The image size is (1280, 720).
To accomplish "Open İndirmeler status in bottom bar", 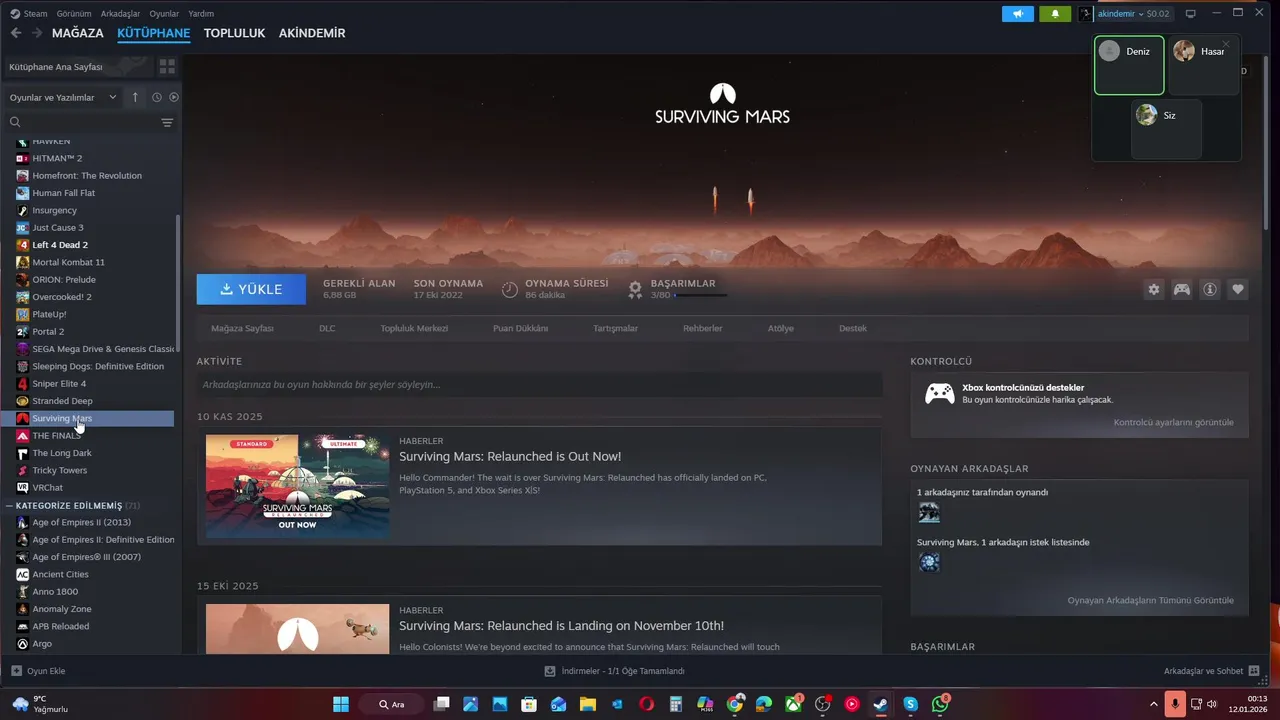I will [x=615, y=671].
